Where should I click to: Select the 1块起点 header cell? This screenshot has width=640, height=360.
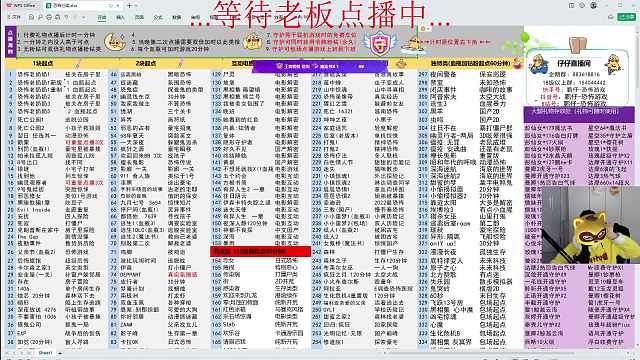click(x=43, y=63)
